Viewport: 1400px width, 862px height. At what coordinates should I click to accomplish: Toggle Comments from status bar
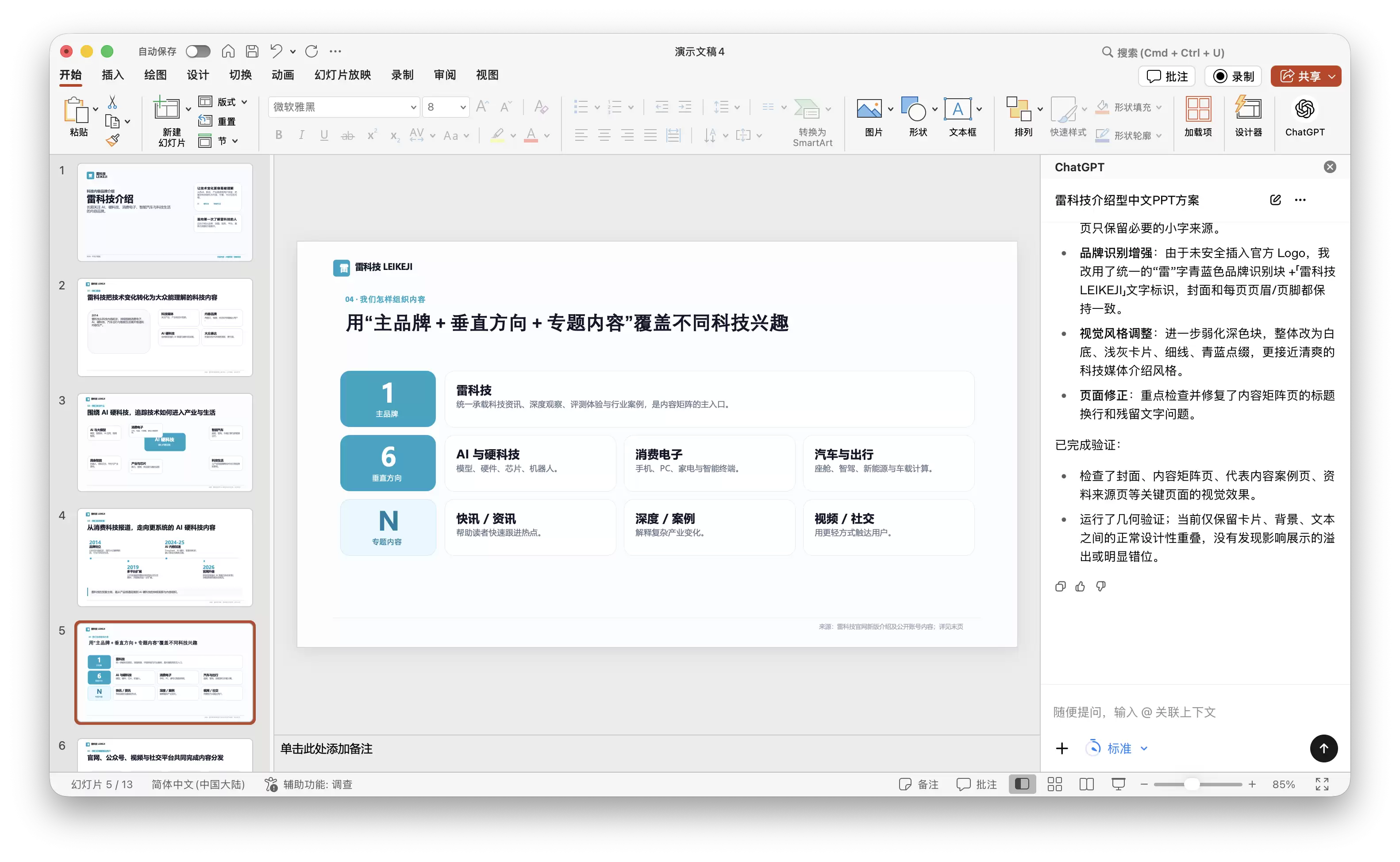pyautogui.click(x=977, y=784)
